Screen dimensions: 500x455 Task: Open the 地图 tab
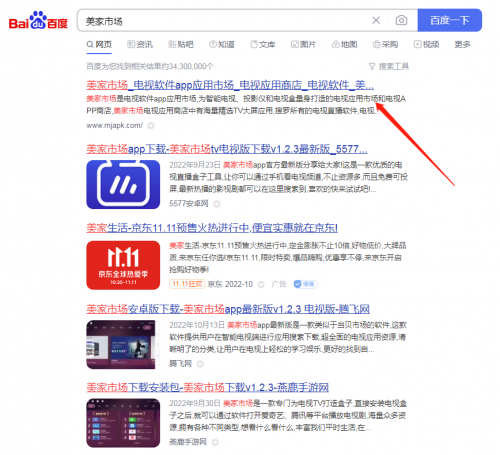point(345,44)
